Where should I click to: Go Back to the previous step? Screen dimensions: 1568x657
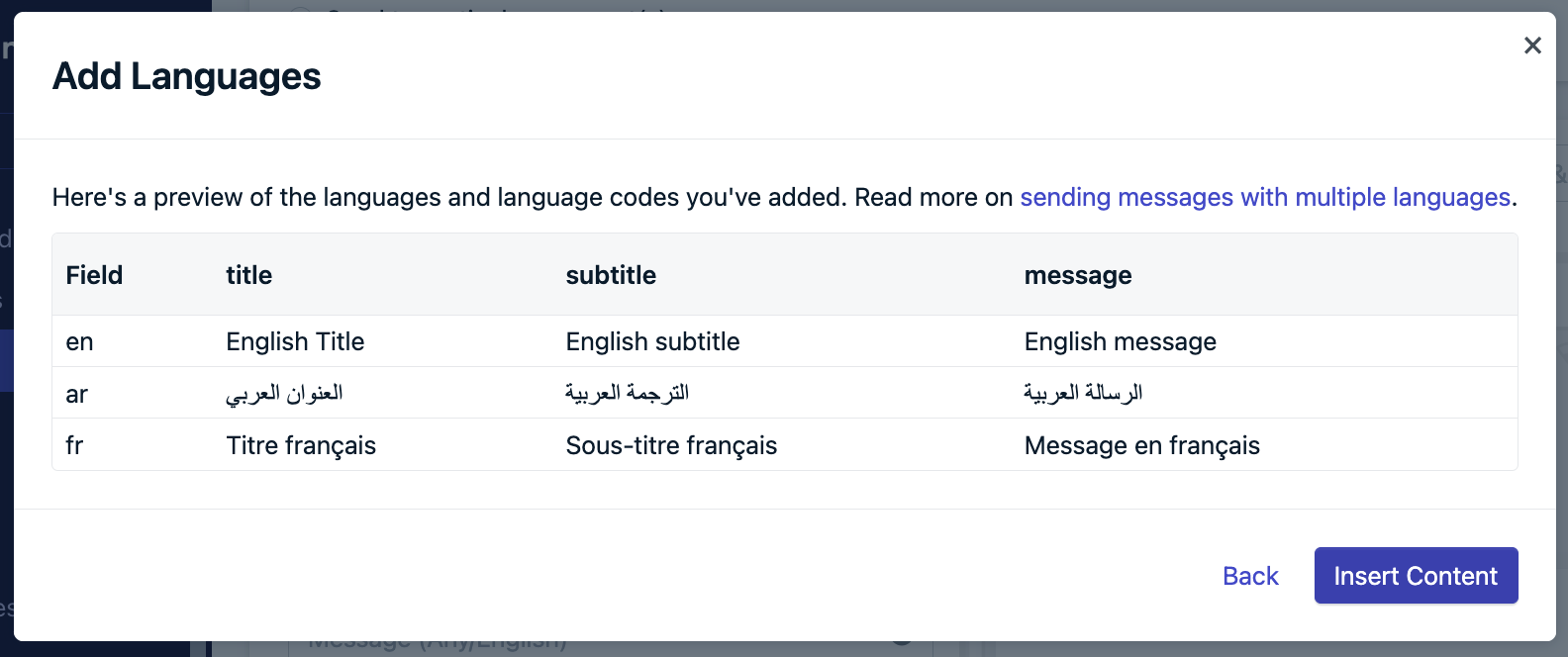click(1250, 576)
